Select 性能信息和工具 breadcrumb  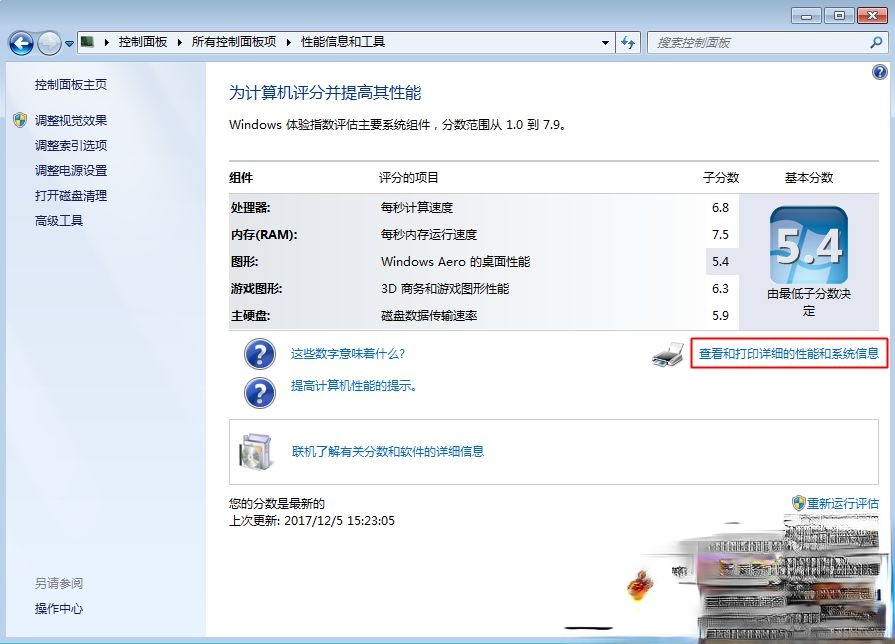tap(343, 42)
